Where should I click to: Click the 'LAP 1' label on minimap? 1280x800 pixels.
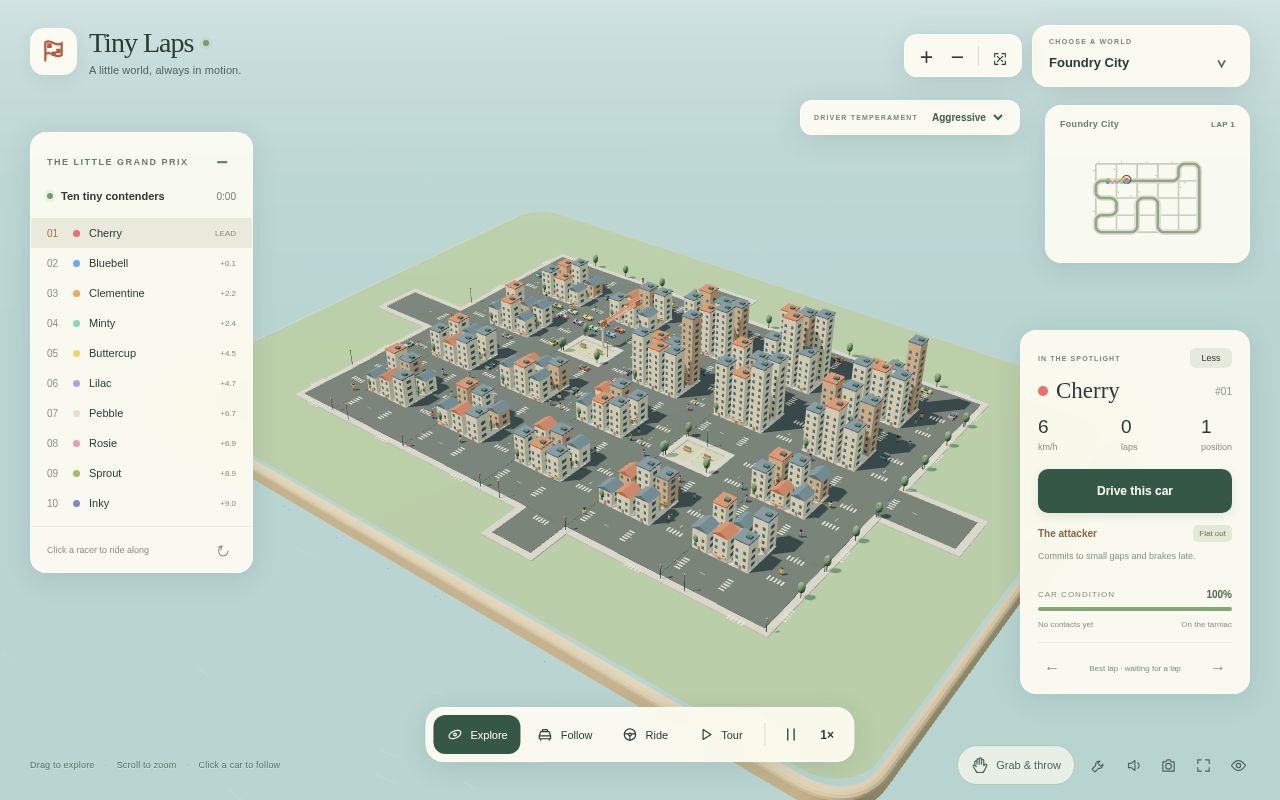coord(1223,124)
